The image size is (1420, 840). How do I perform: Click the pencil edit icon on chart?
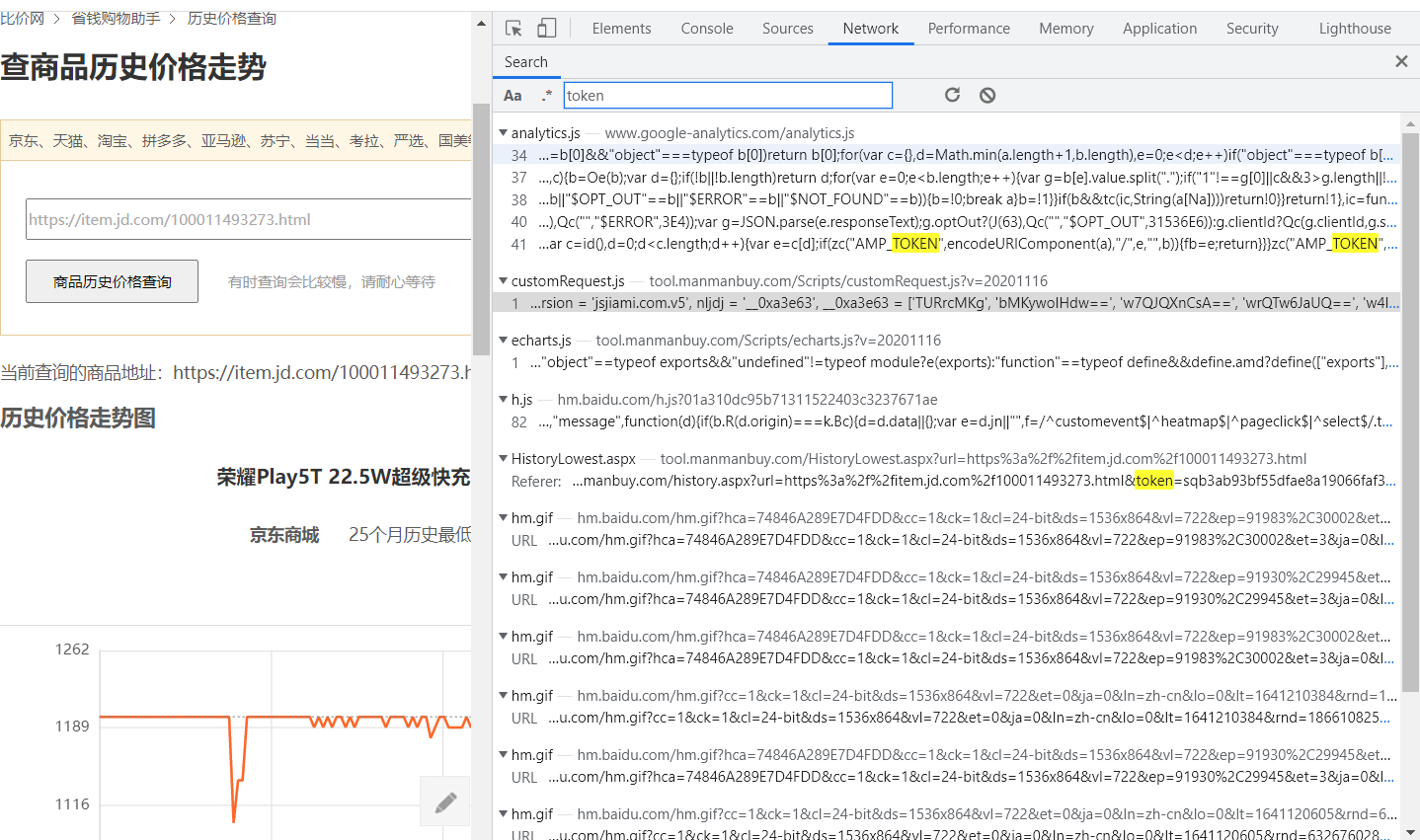tap(445, 802)
